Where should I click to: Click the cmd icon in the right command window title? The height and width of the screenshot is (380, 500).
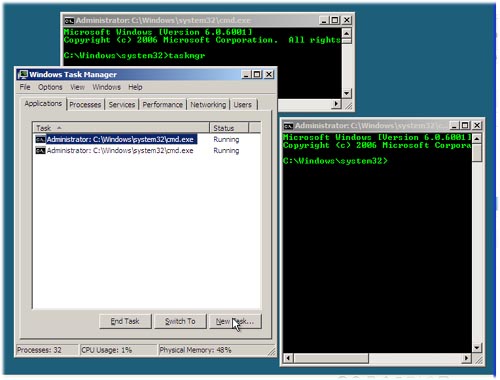tap(288, 126)
